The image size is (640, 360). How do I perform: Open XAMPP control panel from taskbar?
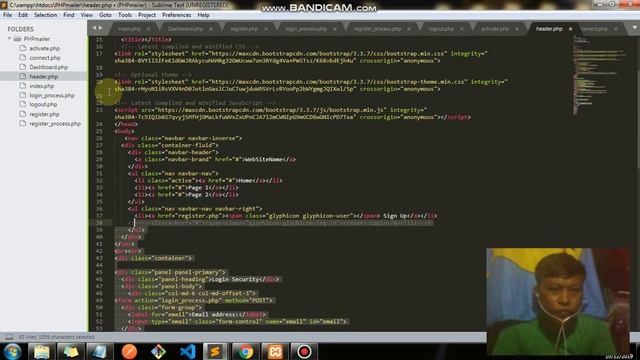point(275,351)
